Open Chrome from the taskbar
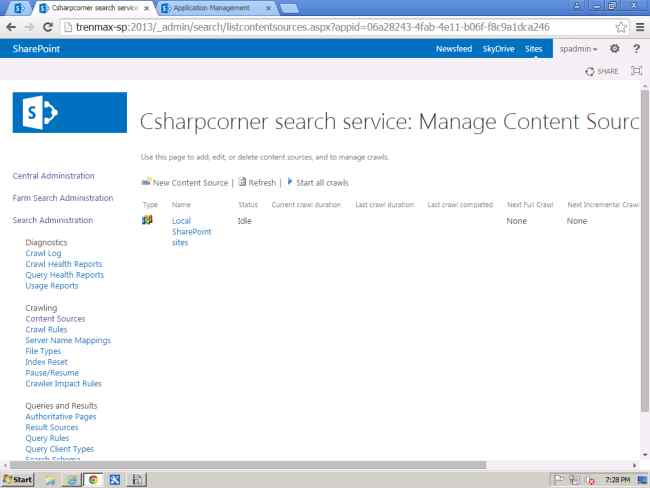Image resolution: width=650 pixels, height=488 pixels. (93, 480)
